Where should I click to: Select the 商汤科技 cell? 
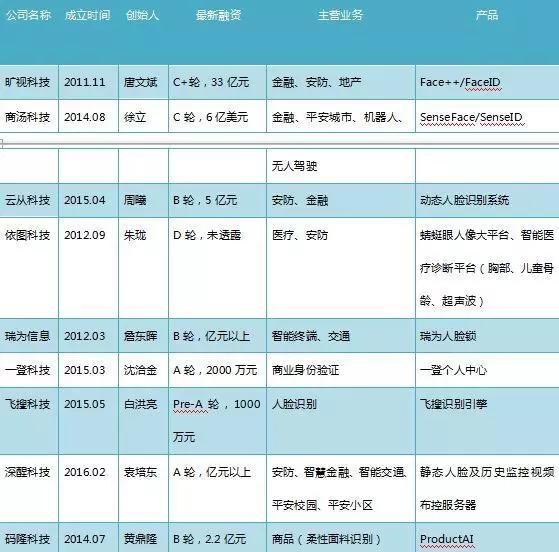pos(28,117)
